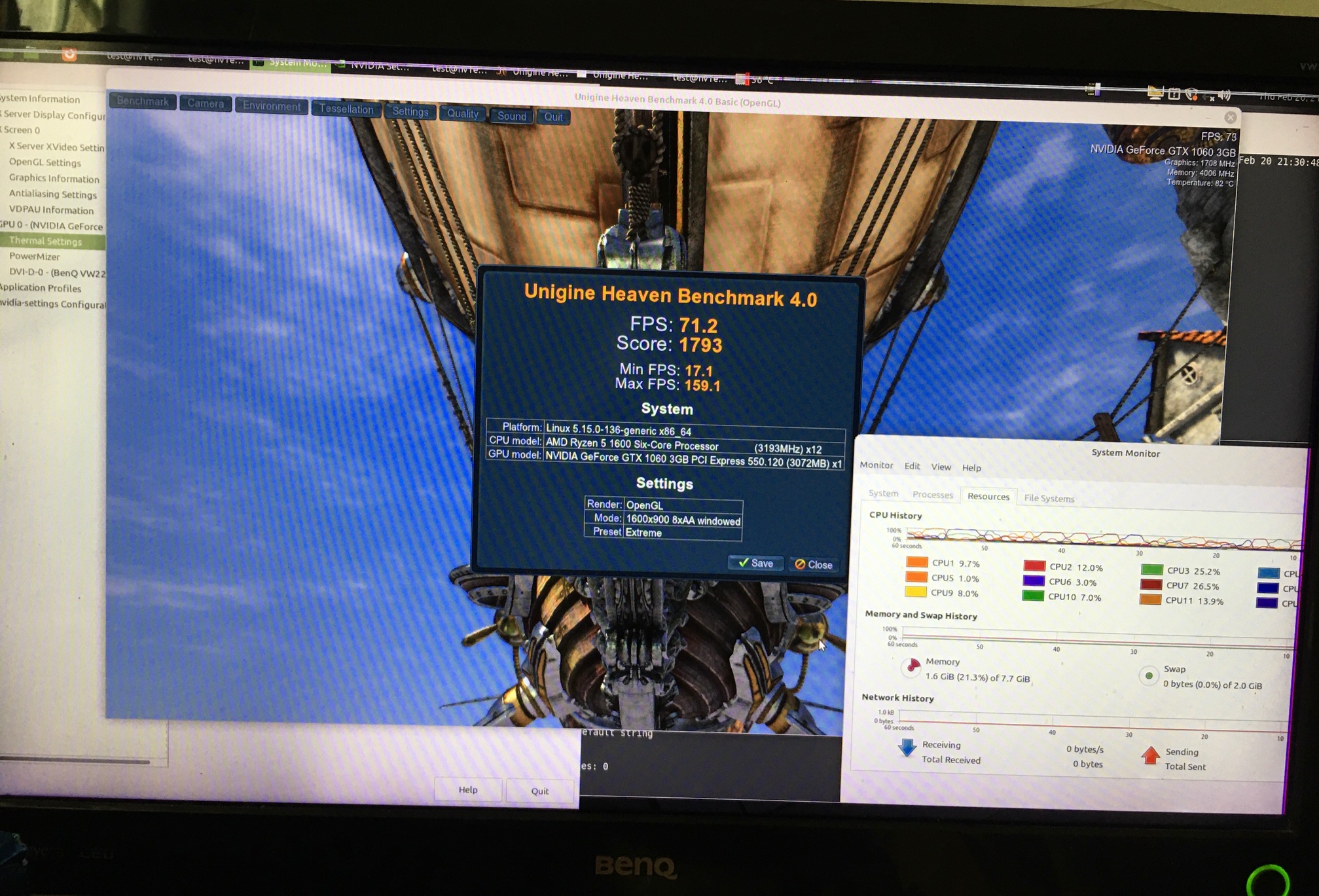Select Graphics Information item
This screenshot has width=1319, height=896.
tap(54, 178)
